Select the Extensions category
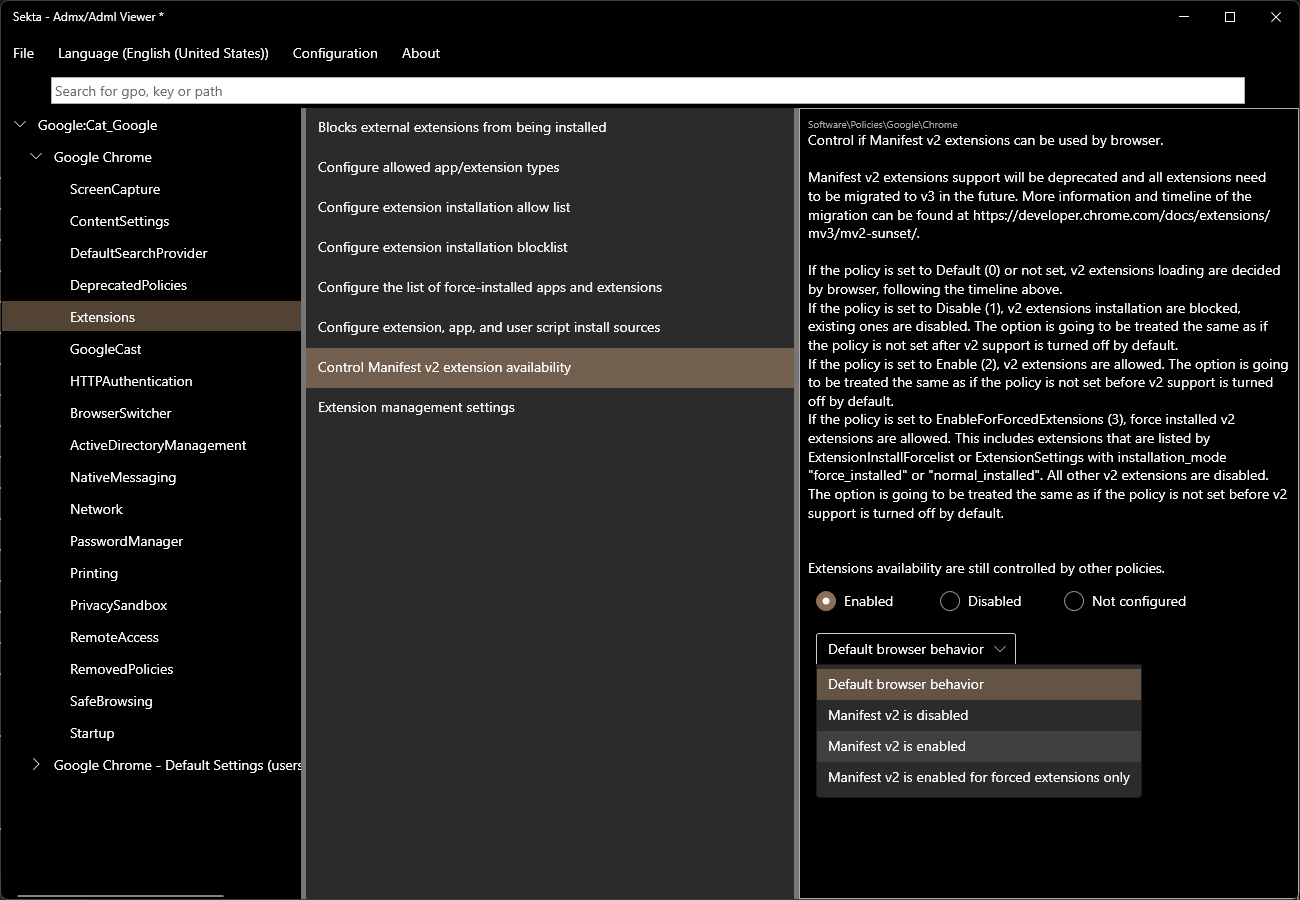This screenshot has width=1300, height=900. pos(152,317)
